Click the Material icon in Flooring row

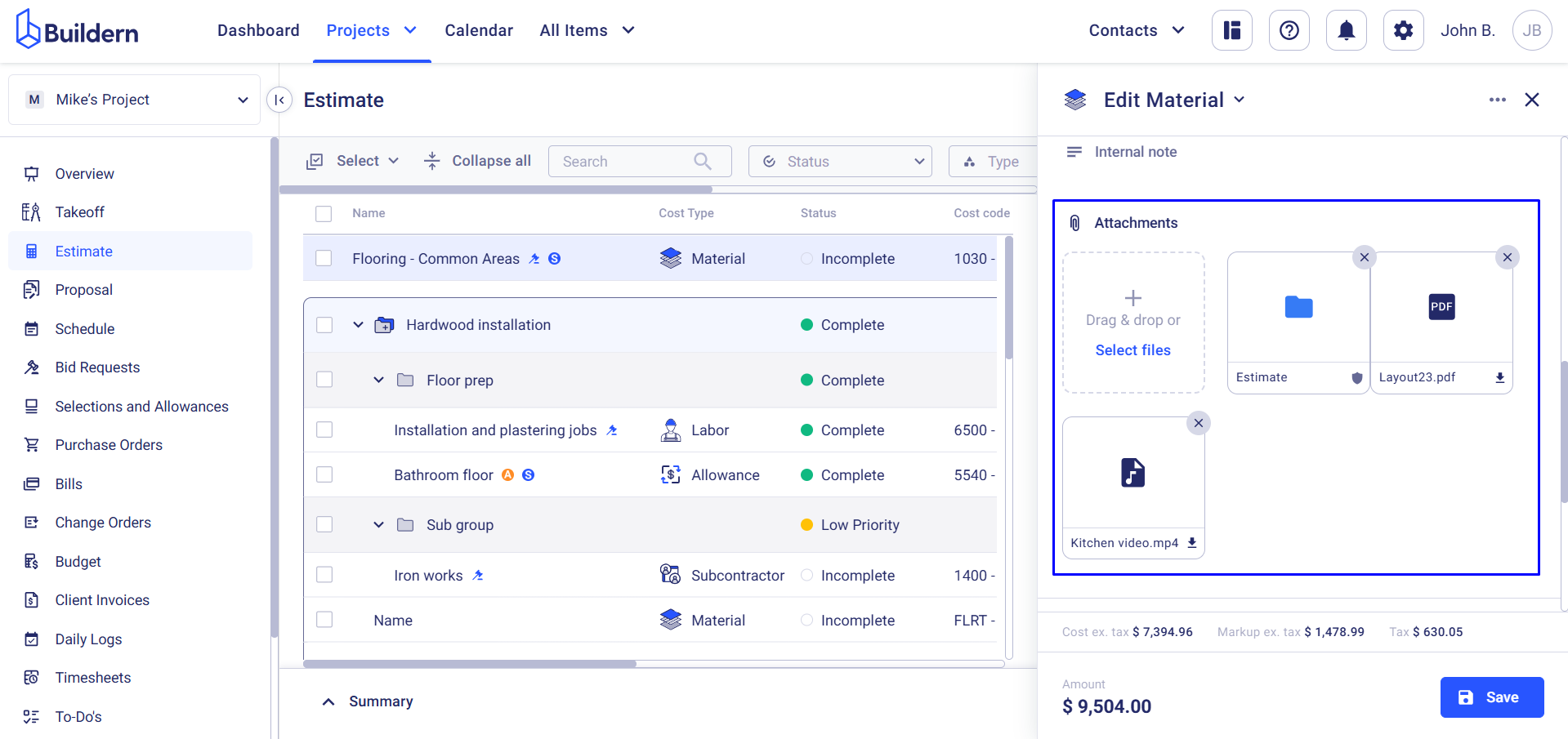[x=671, y=259]
